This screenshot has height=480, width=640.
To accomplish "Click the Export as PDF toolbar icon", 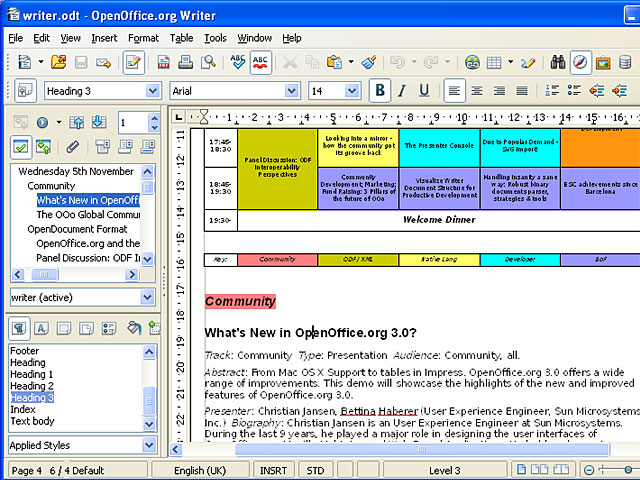I will 161,62.
